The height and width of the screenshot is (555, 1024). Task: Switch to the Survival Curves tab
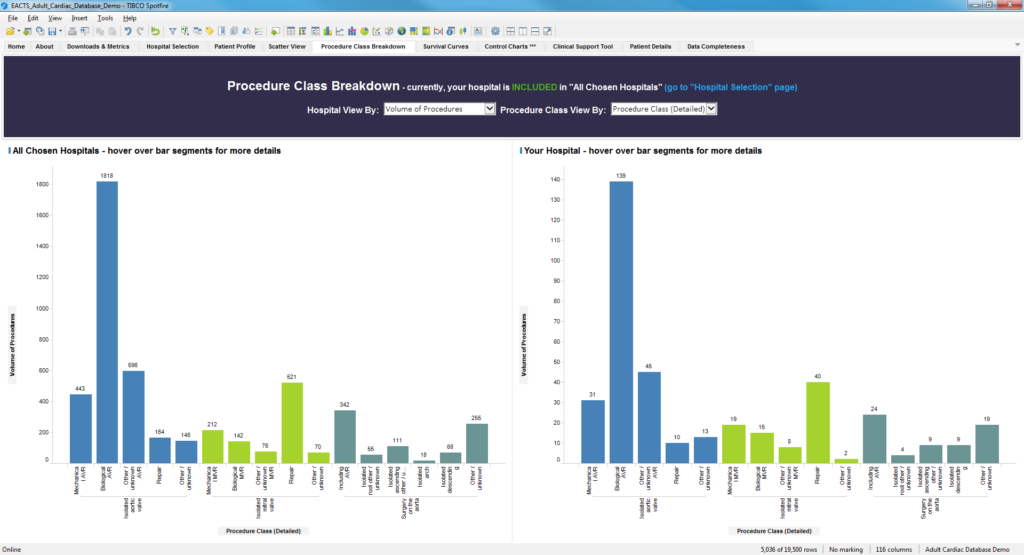coord(447,46)
